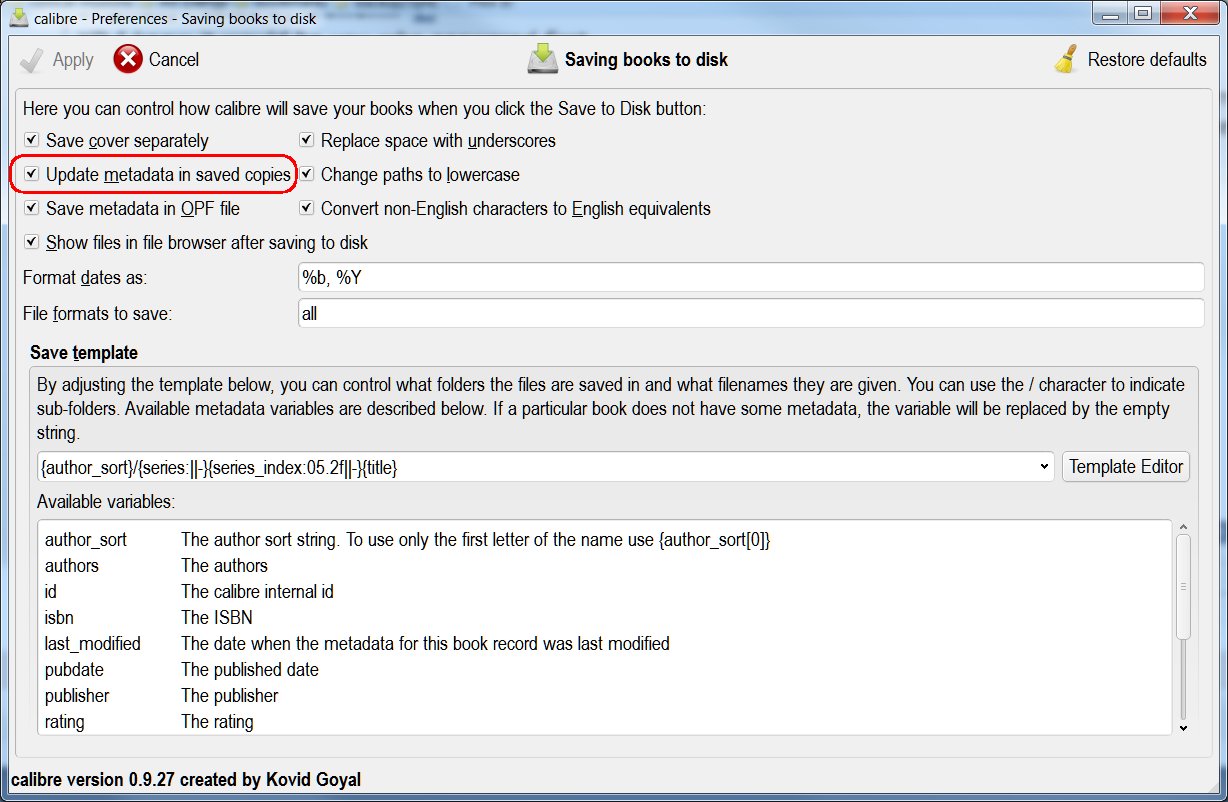Select the pubdate variable row
The image size is (1228, 802).
click(x=604, y=670)
